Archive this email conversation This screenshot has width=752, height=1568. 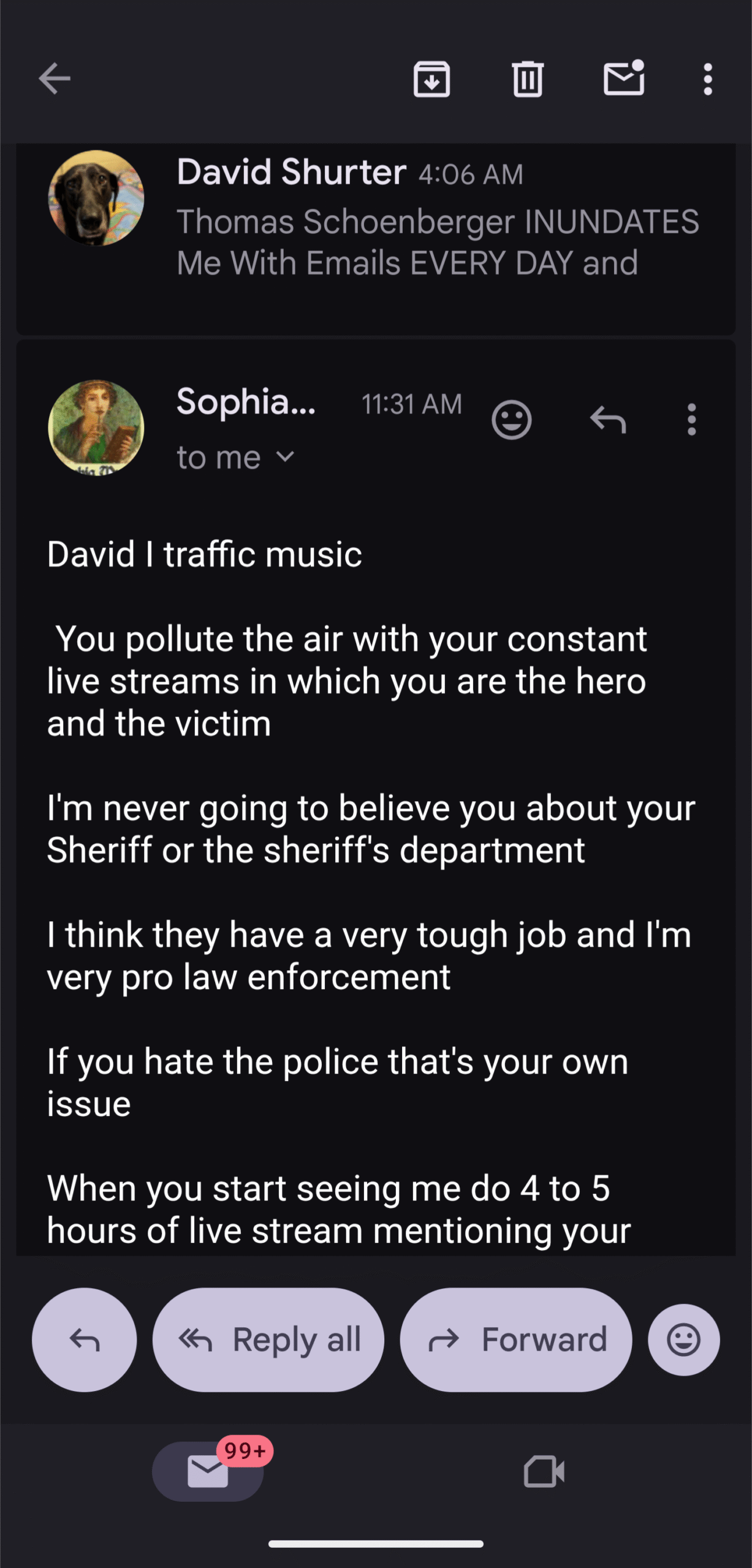click(431, 79)
